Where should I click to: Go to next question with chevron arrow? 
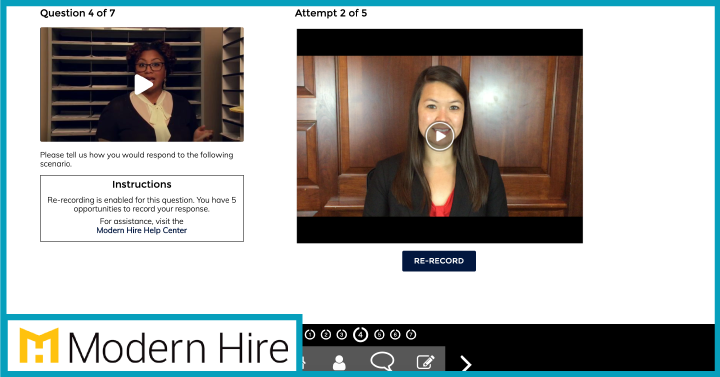coord(466,364)
